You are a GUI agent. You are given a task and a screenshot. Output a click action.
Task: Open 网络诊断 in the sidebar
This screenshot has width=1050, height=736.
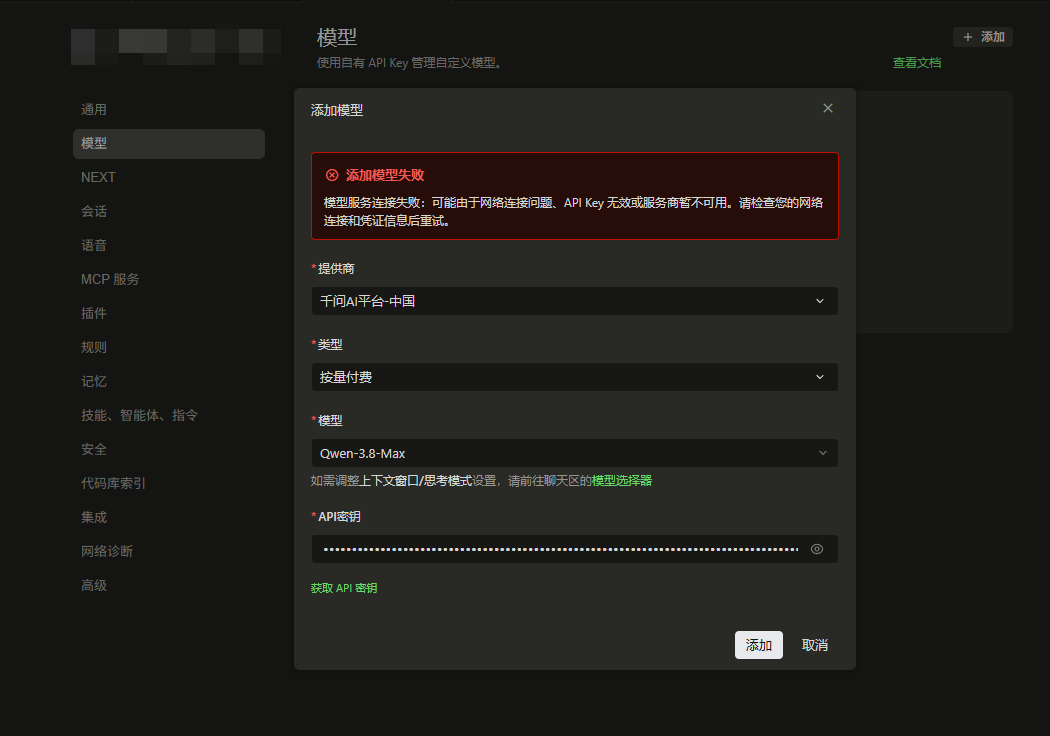(x=107, y=552)
